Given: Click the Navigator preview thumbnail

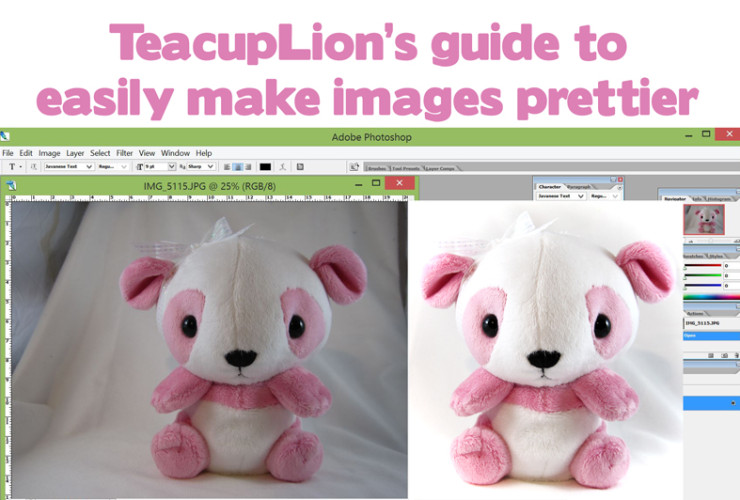Looking at the screenshot, I should 704,220.
